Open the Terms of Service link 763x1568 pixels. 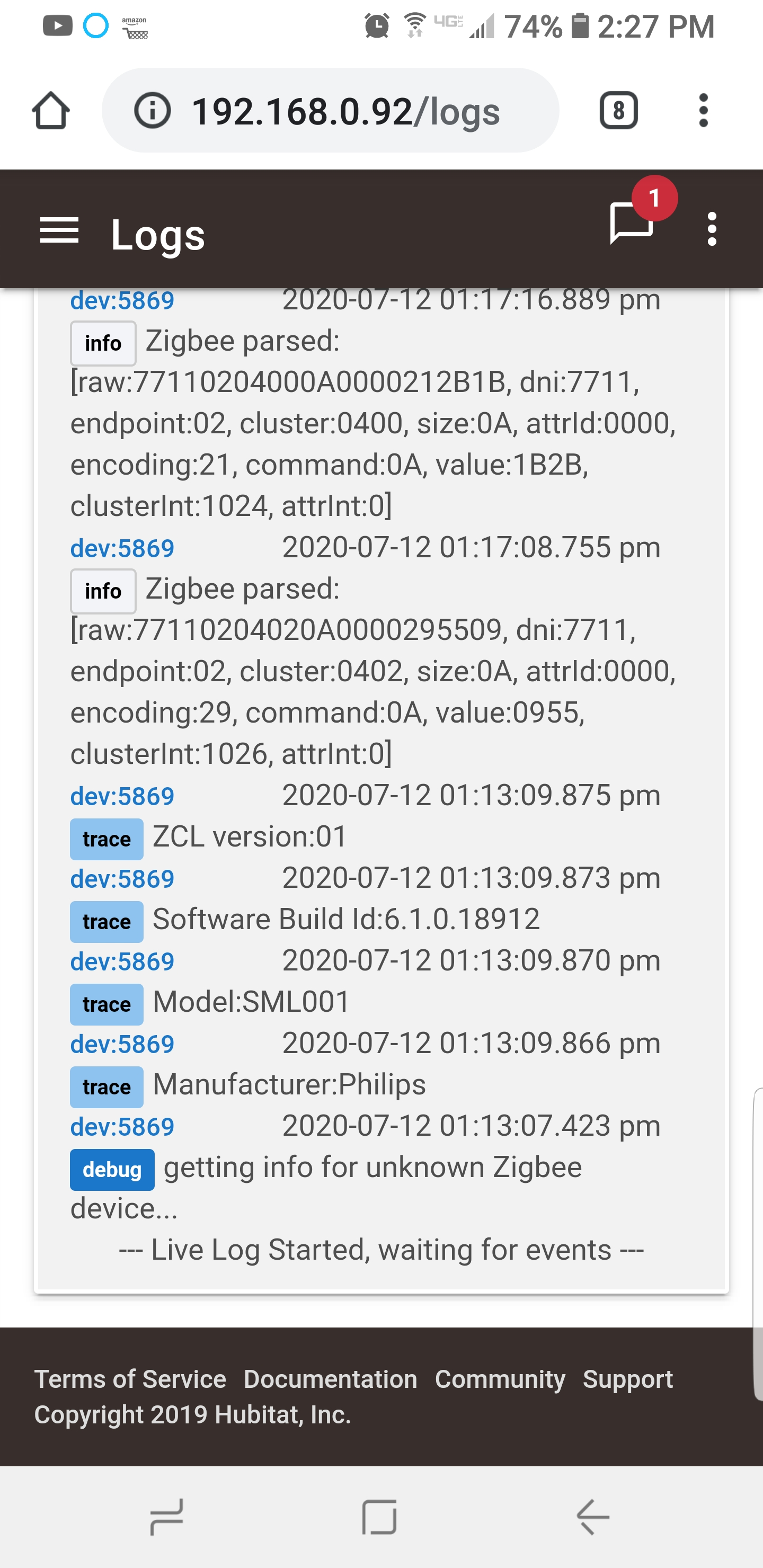(x=130, y=1379)
